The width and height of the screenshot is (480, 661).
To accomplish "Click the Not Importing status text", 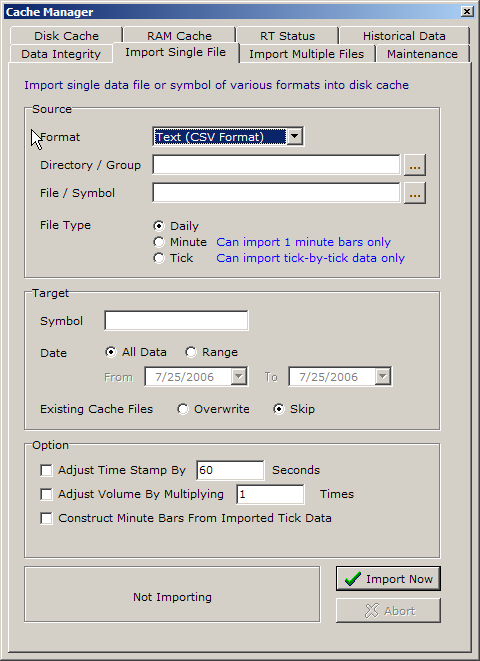I will (172, 597).
